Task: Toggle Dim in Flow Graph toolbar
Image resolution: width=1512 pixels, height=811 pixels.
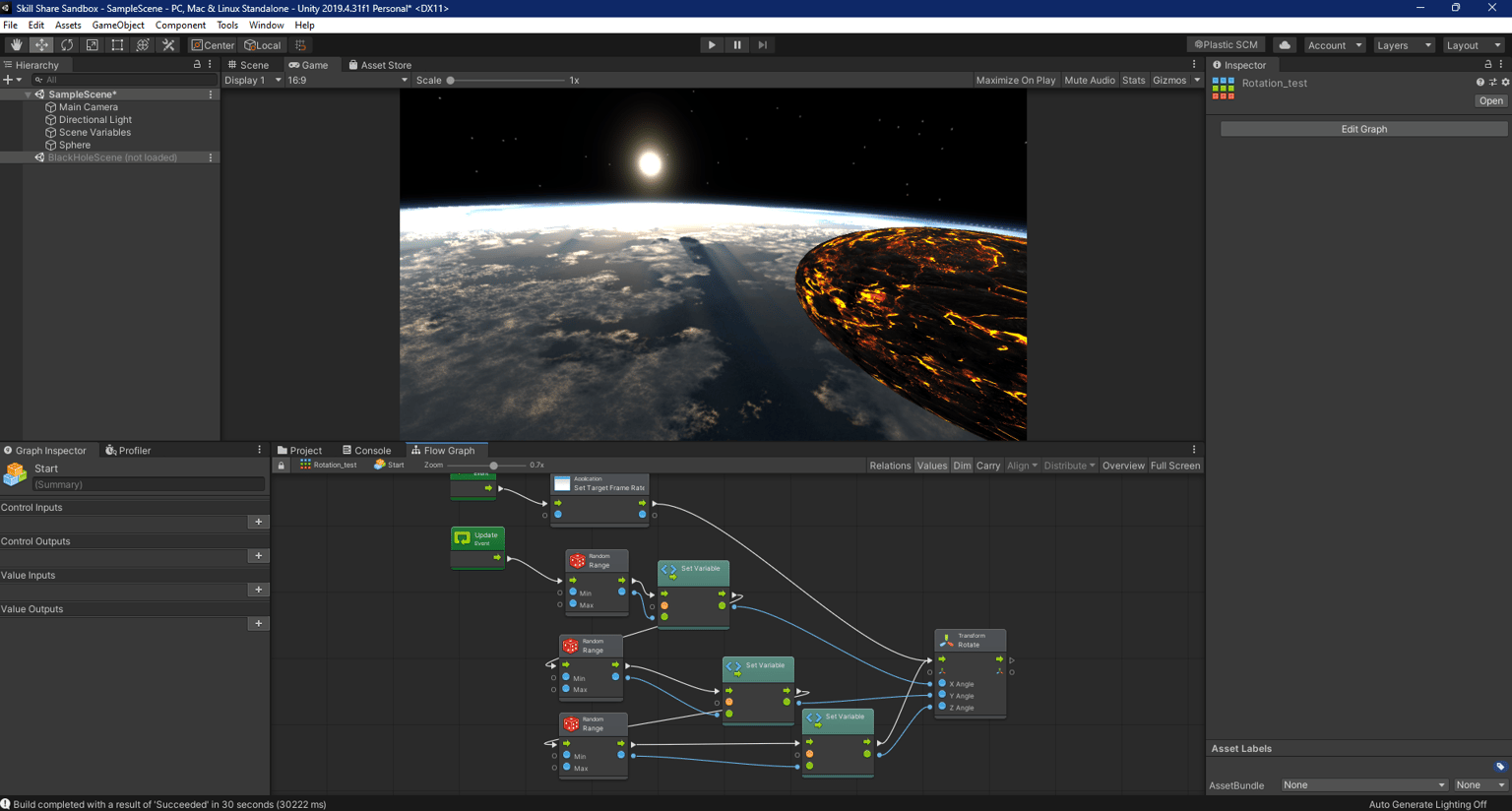Action: pos(962,466)
